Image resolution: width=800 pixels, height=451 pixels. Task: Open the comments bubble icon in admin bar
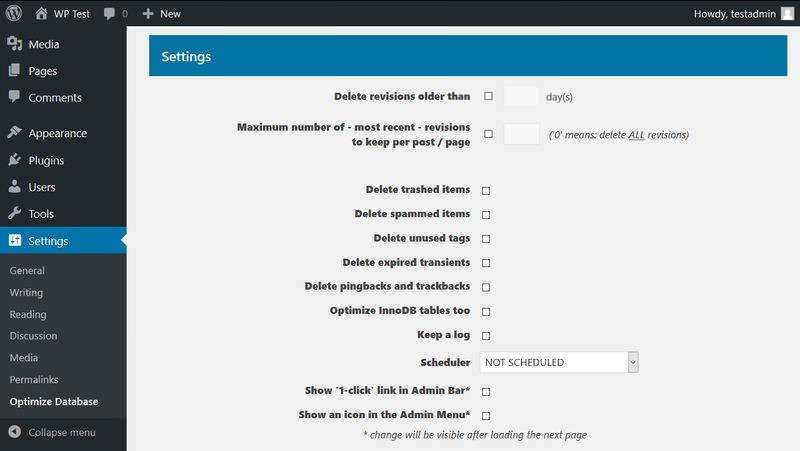point(109,14)
